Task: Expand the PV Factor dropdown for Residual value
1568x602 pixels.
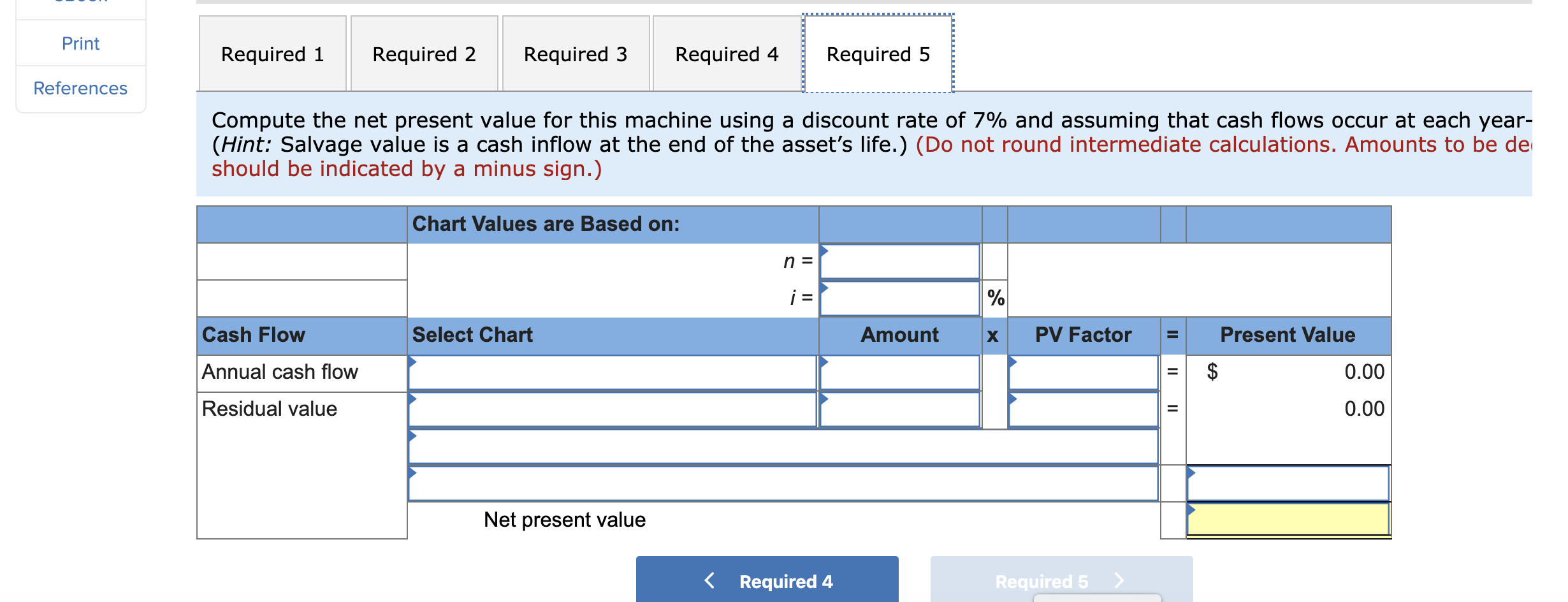Action: point(1084,410)
